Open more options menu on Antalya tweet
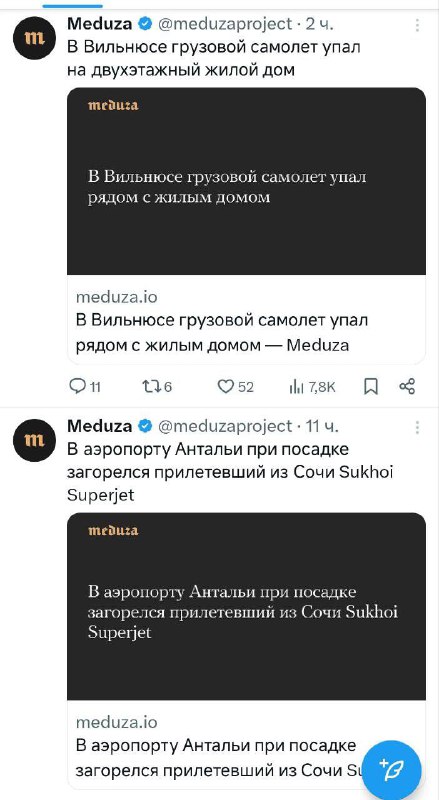This screenshot has height=800, width=439. tap(418, 427)
